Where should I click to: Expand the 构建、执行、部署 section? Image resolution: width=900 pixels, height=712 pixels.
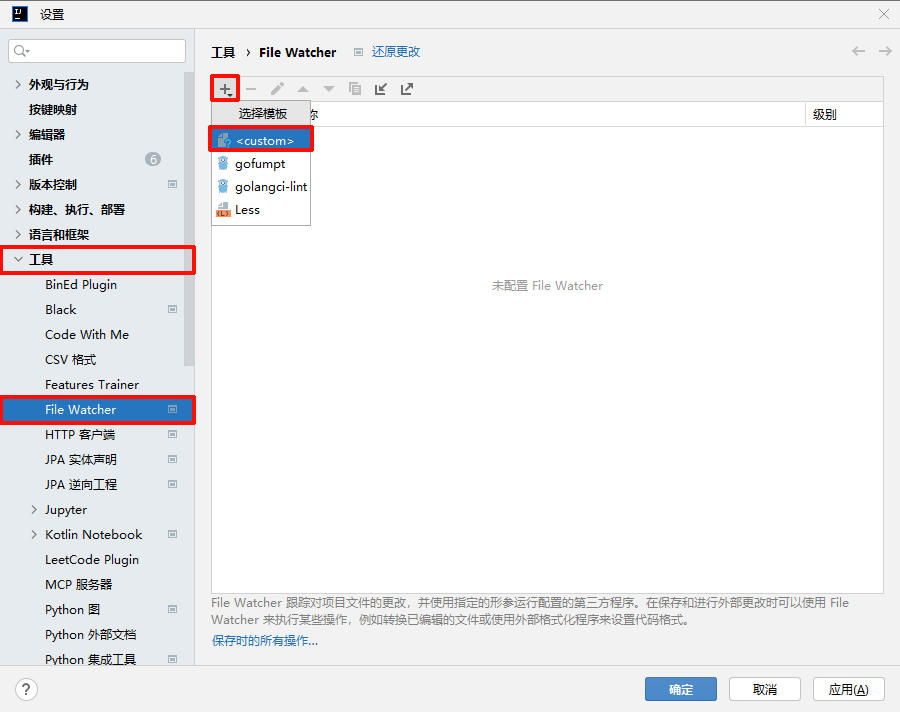[x=18, y=210]
